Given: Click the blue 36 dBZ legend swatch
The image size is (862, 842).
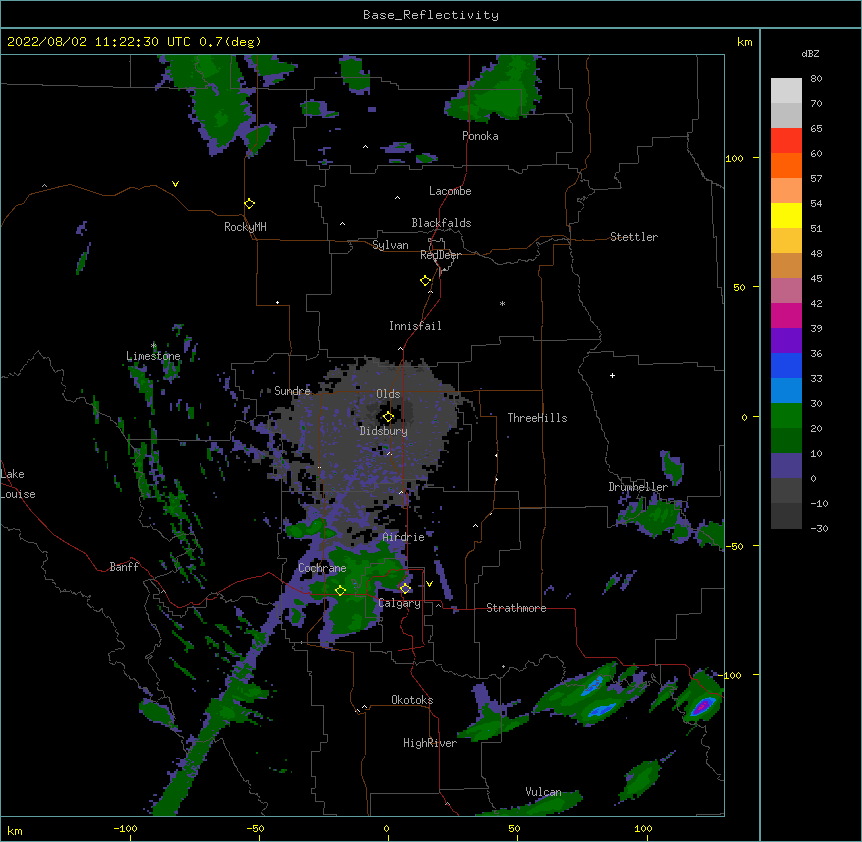Looking at the screenshot, I should [786, 365].
